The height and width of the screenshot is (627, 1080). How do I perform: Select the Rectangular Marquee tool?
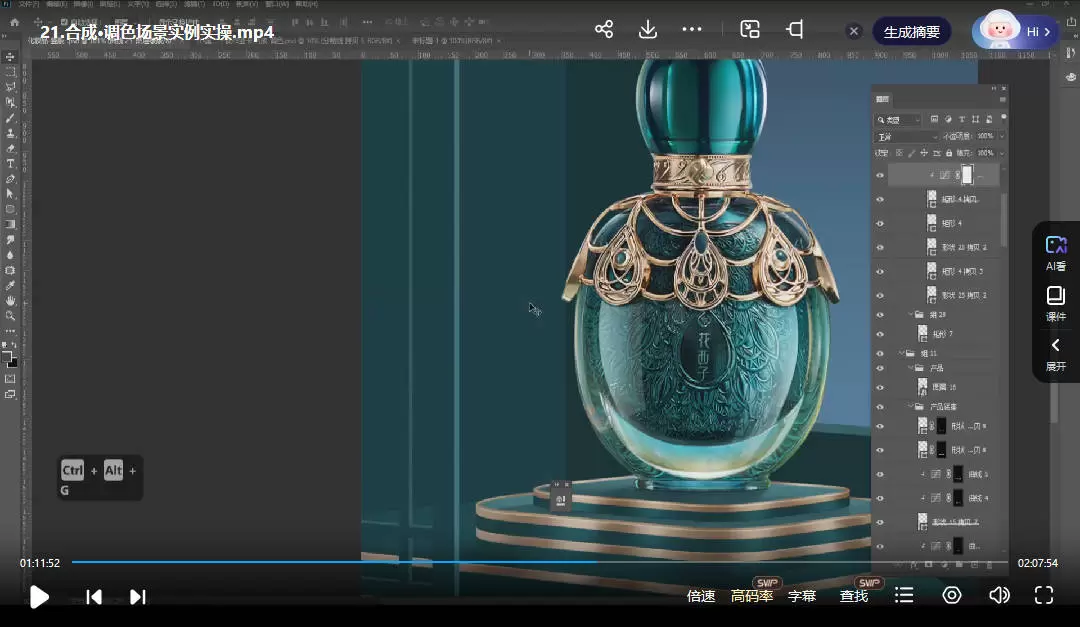click(x=10, y=72)
